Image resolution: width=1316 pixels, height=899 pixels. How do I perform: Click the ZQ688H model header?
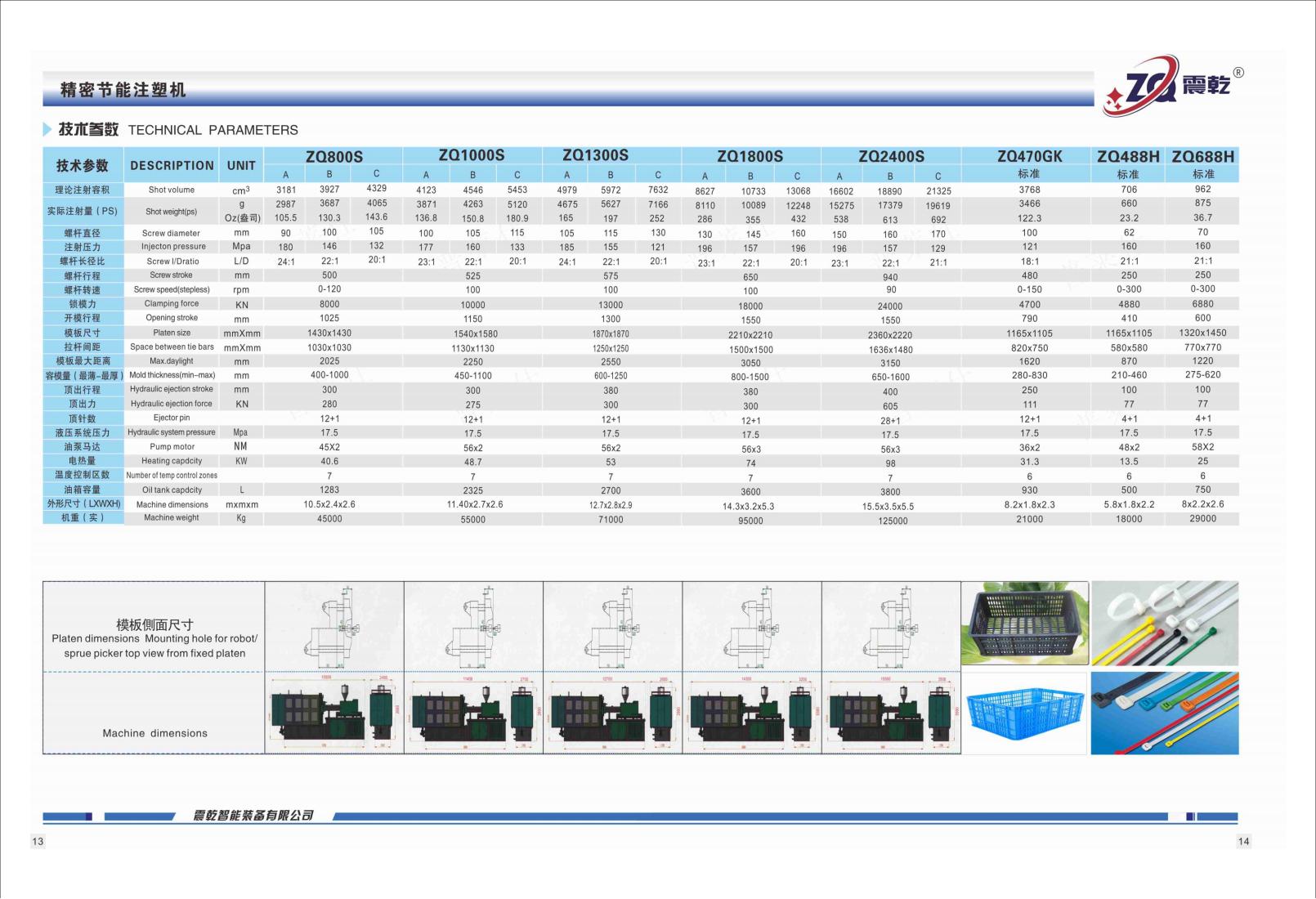1202,157
